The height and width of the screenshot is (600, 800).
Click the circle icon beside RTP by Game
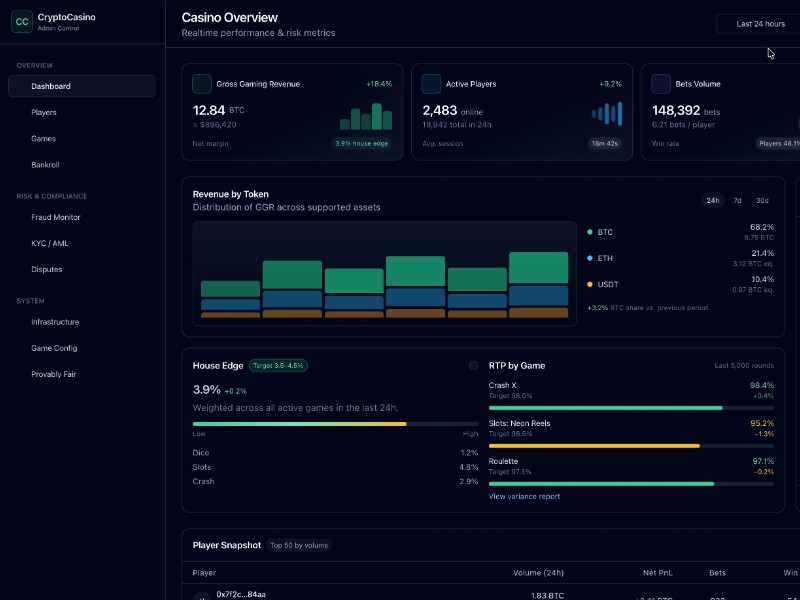pos(475,365)
